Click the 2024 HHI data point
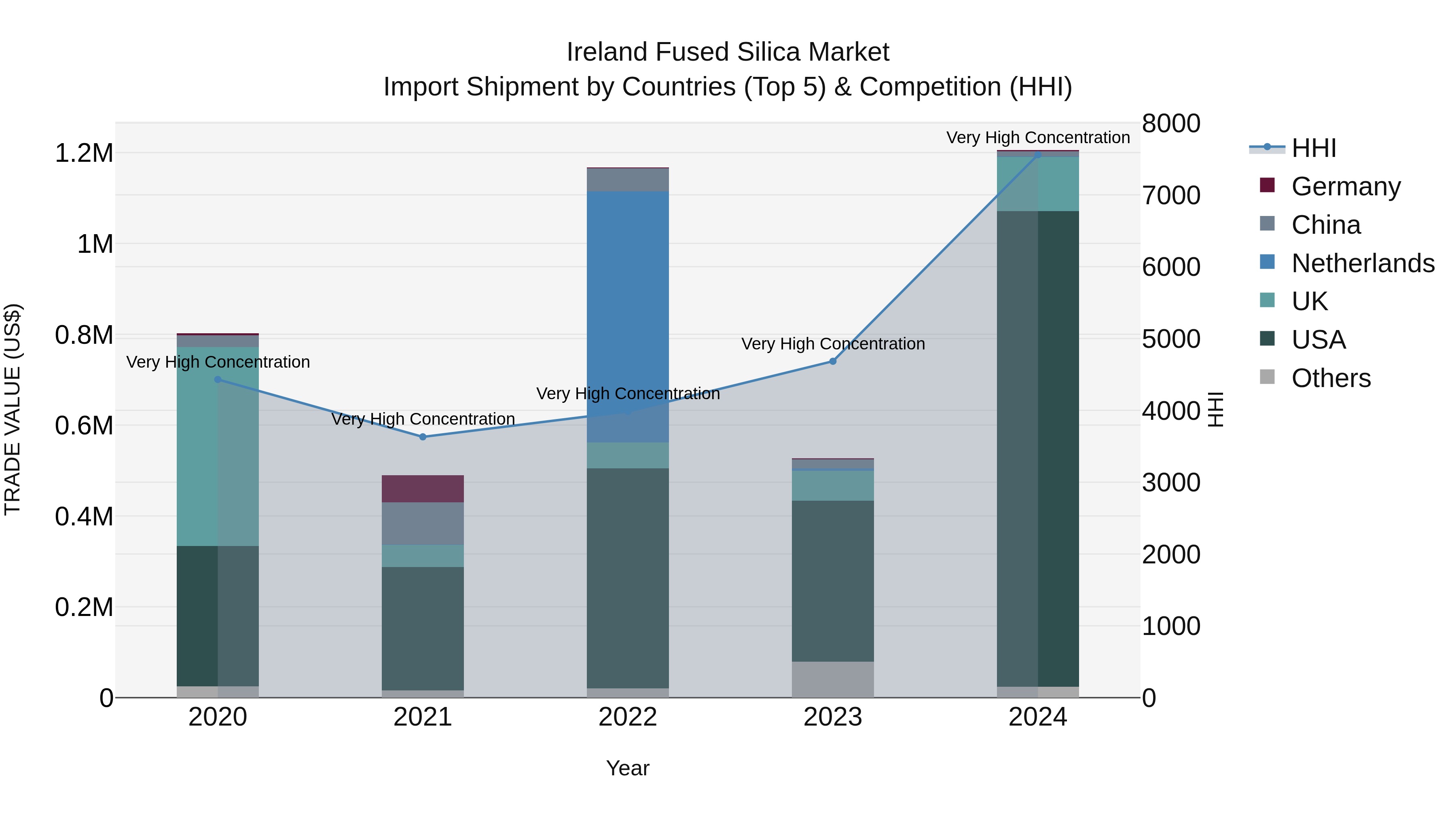Image resolution: width=1456 pixels, height=819 pixels. point(1038,154)
